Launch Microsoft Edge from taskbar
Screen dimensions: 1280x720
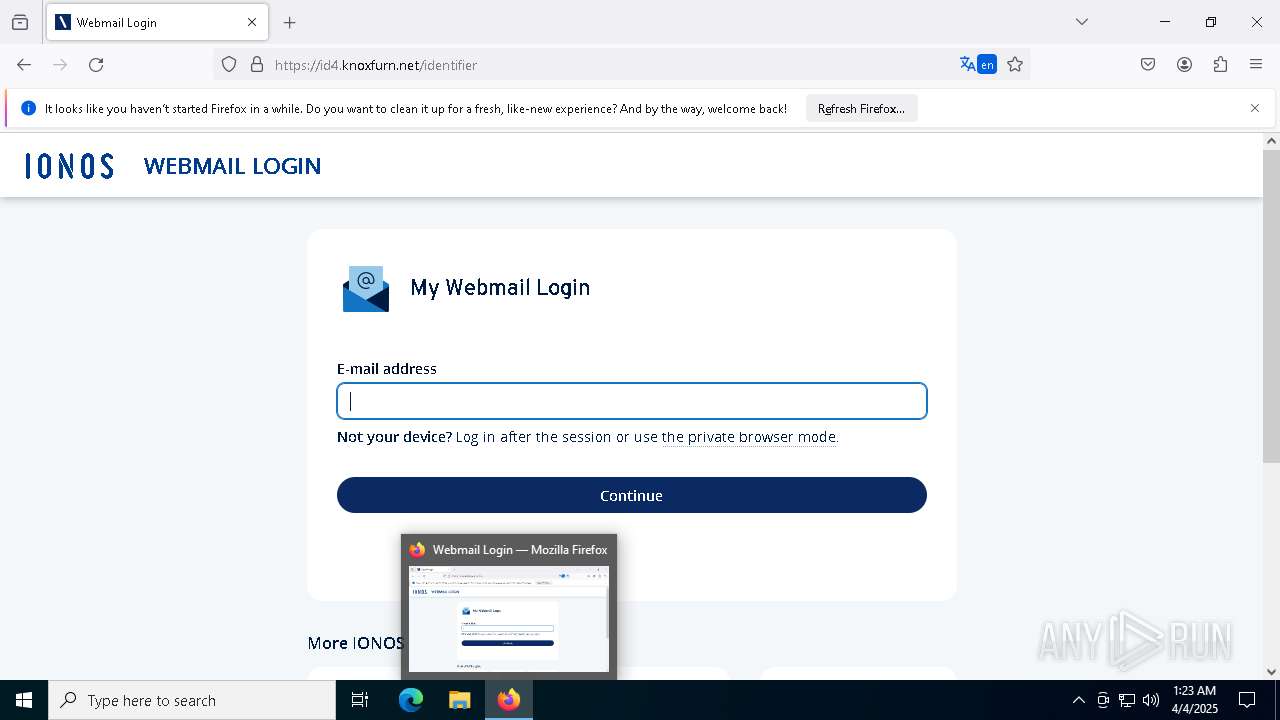coord(411,700)
